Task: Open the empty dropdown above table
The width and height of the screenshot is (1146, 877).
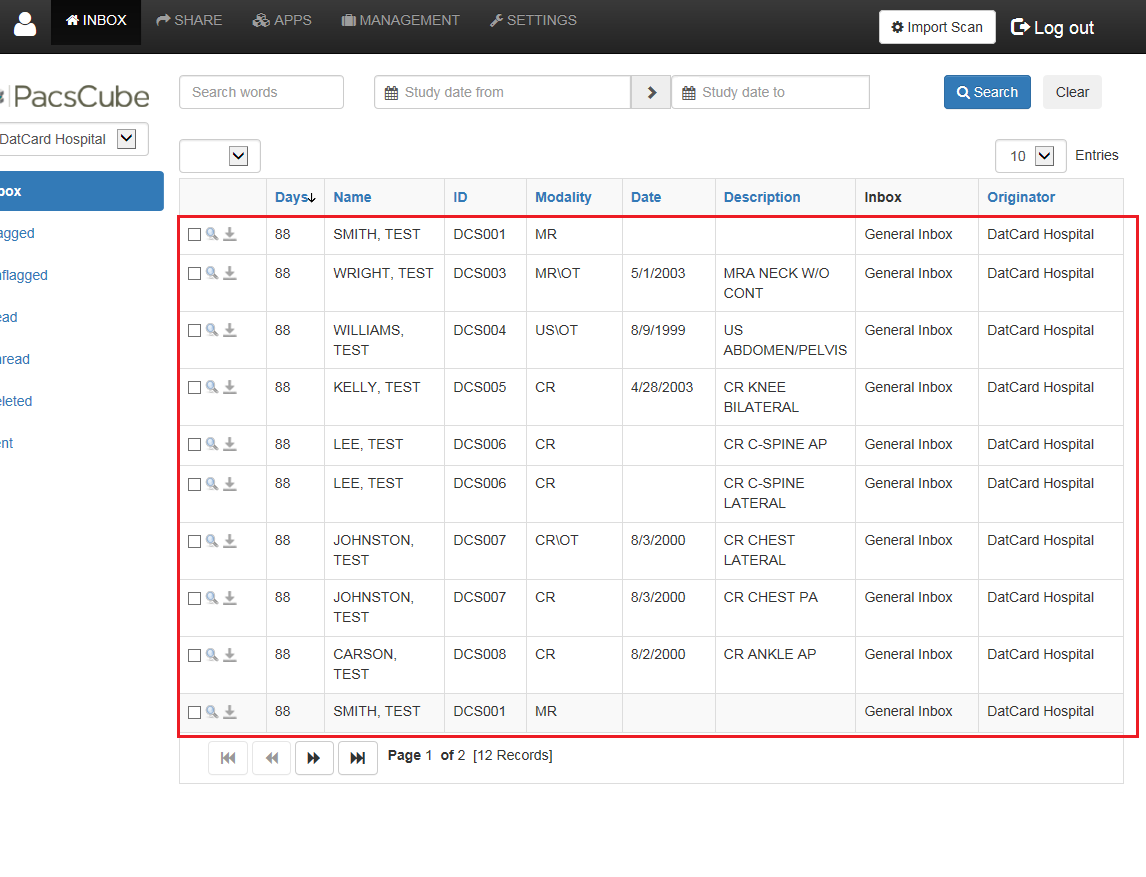Action: 220,156
